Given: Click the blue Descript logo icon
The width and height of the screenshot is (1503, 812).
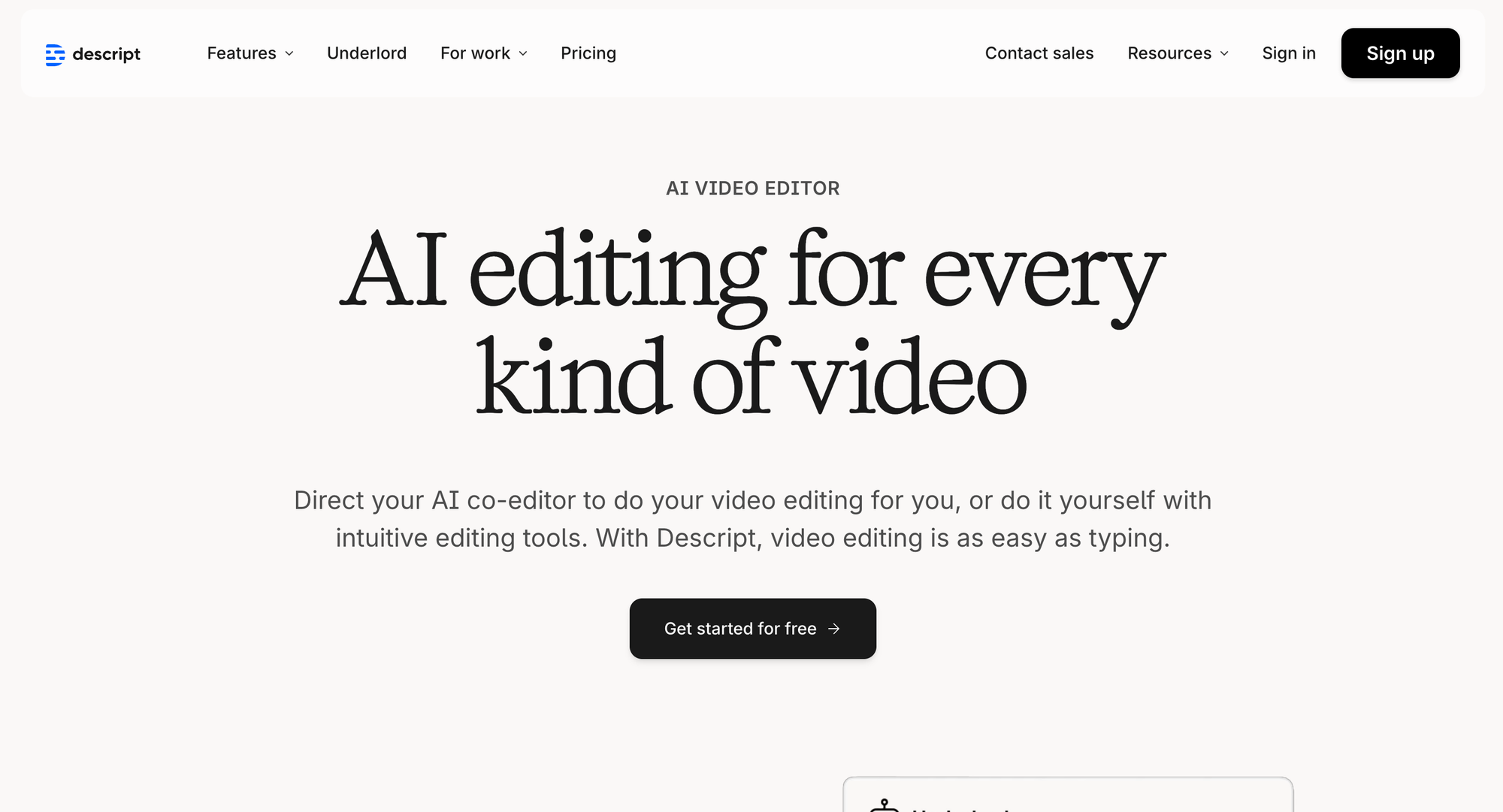Looking at the screenshot, I should [x=55, y=54].
